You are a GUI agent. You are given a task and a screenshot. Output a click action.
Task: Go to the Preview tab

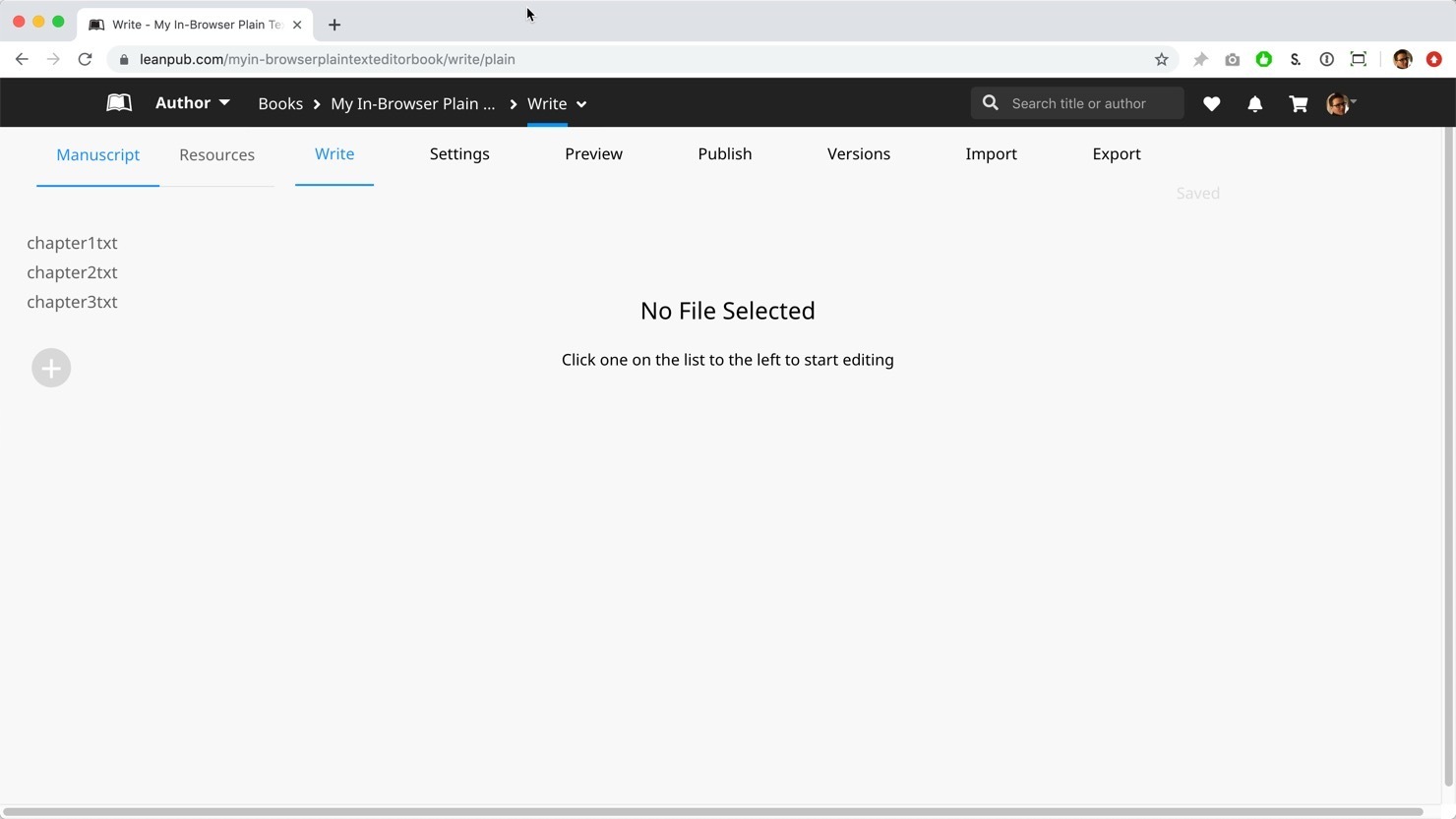593,153
